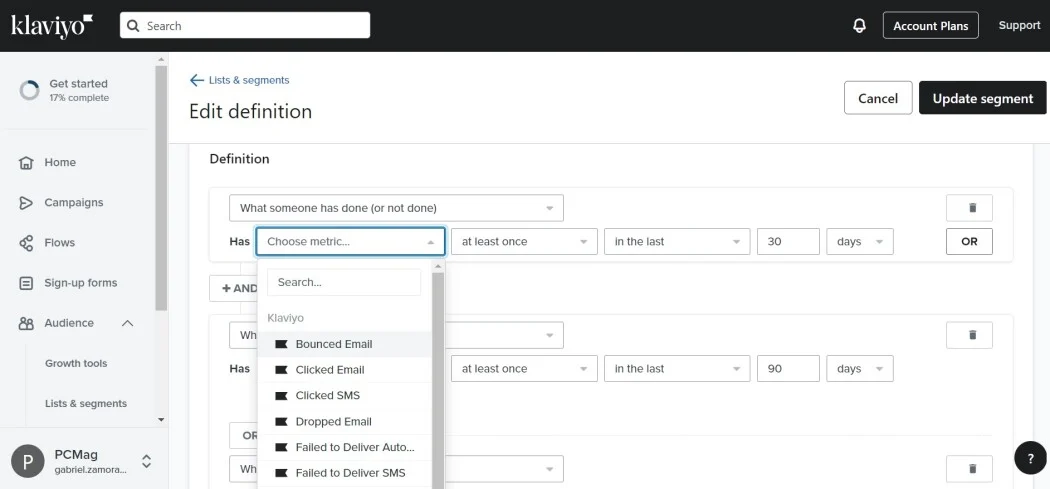Open the 'What someone has done' condition dropdown
This screenshot has height=489, width=1050.
pyautogui.click(x=396, y=208)
